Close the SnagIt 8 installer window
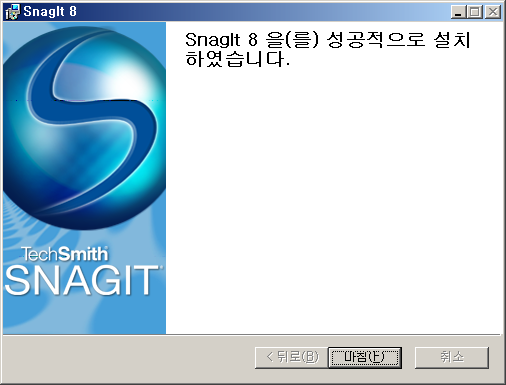This screenshot has width=506, height=385. [x=493, y=12]
